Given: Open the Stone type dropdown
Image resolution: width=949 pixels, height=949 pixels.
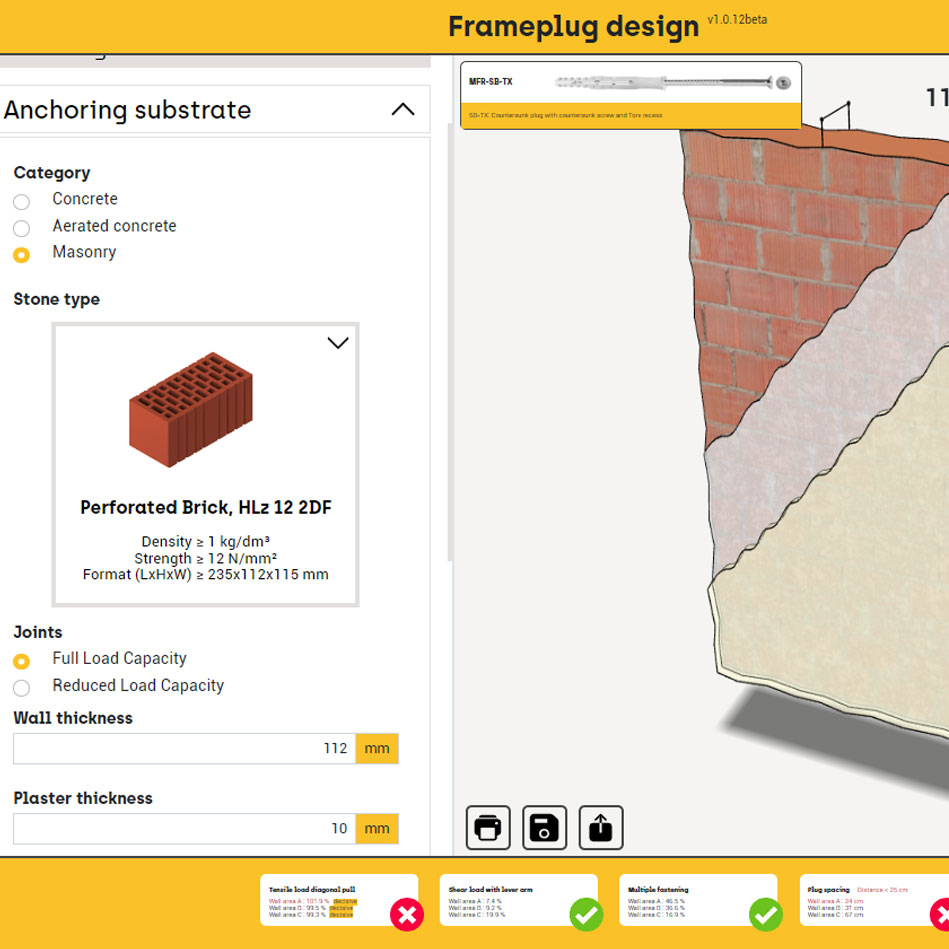Looking at the screenshot, I should (337, 342).
